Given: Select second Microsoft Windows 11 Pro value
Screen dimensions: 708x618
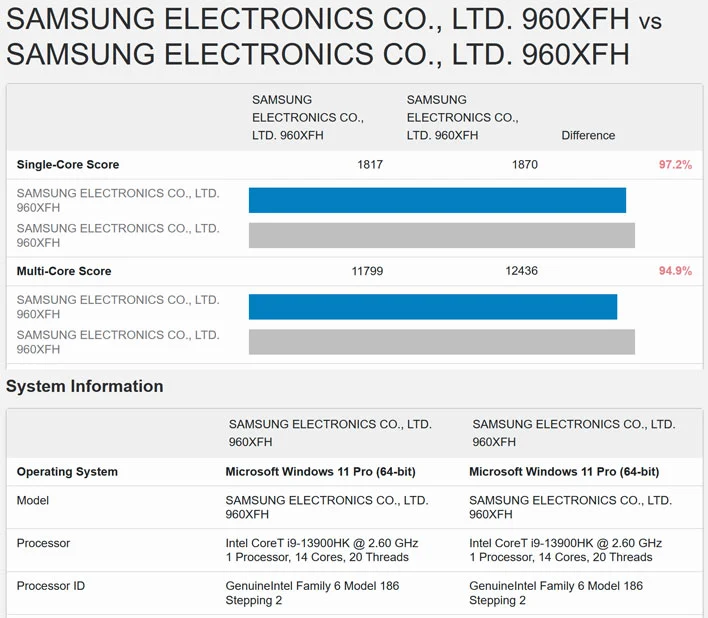Looking at the screenshot, I should [x=564, y=472].
